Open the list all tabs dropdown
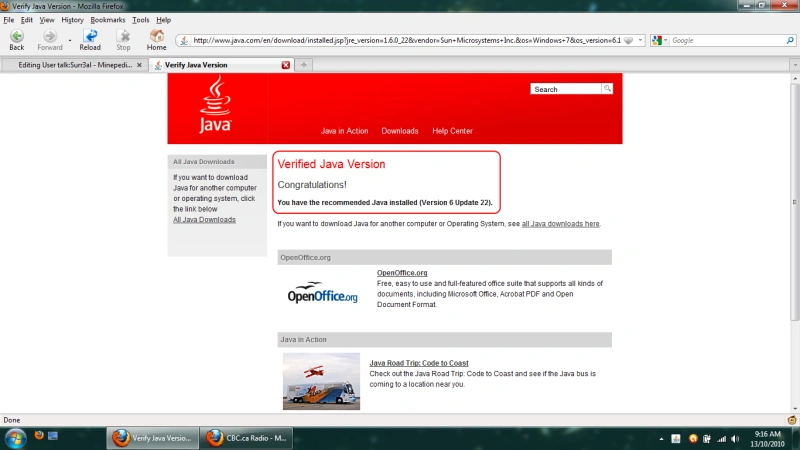This screenshot has height=450, width=800. [x=794, y=65]
